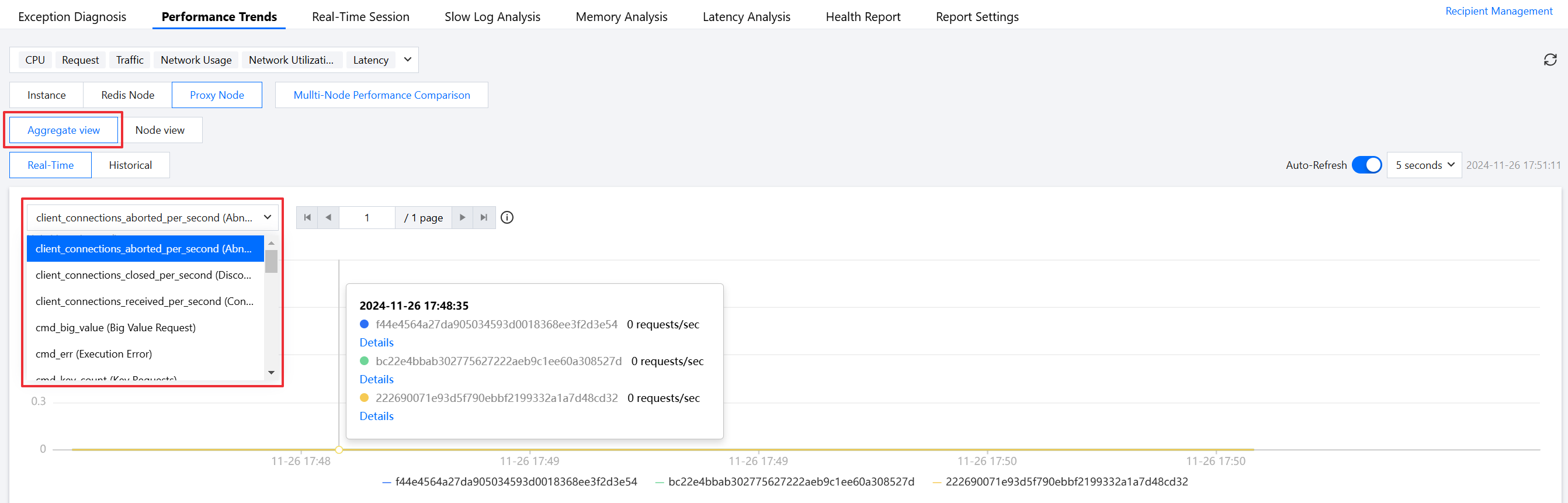The height and width of the screenshot is (503, 1568).
Task: Disable the Auto-Refresh switch
Action: click(1366, 165)
